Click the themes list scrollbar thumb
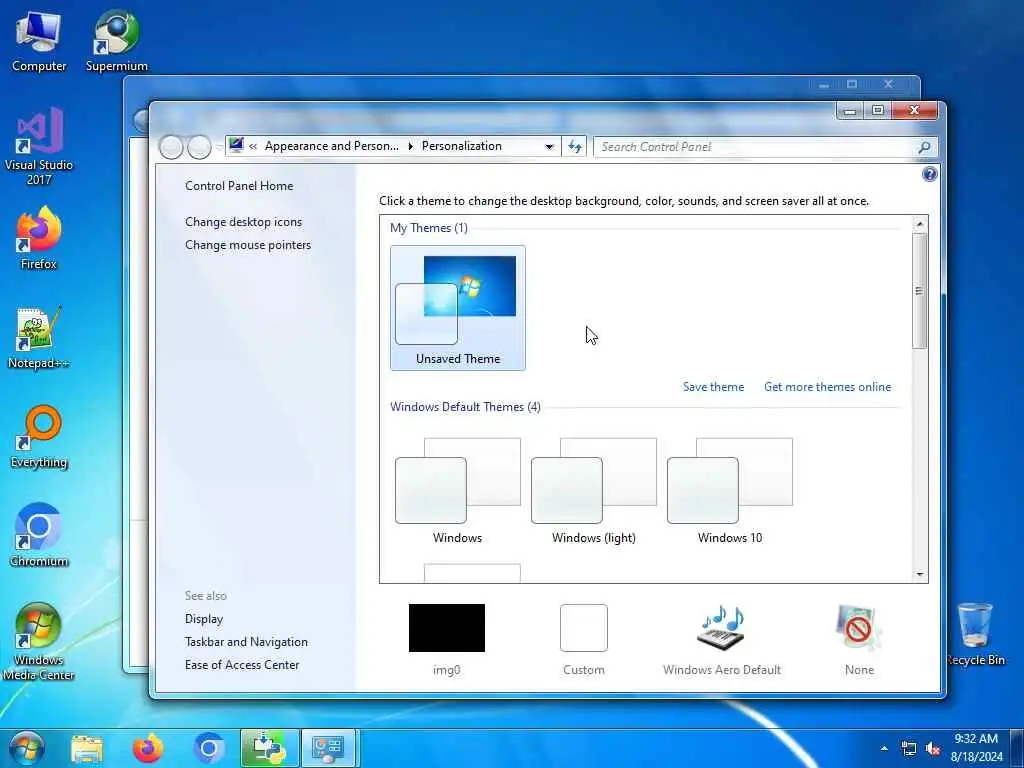 click(920, 291)
